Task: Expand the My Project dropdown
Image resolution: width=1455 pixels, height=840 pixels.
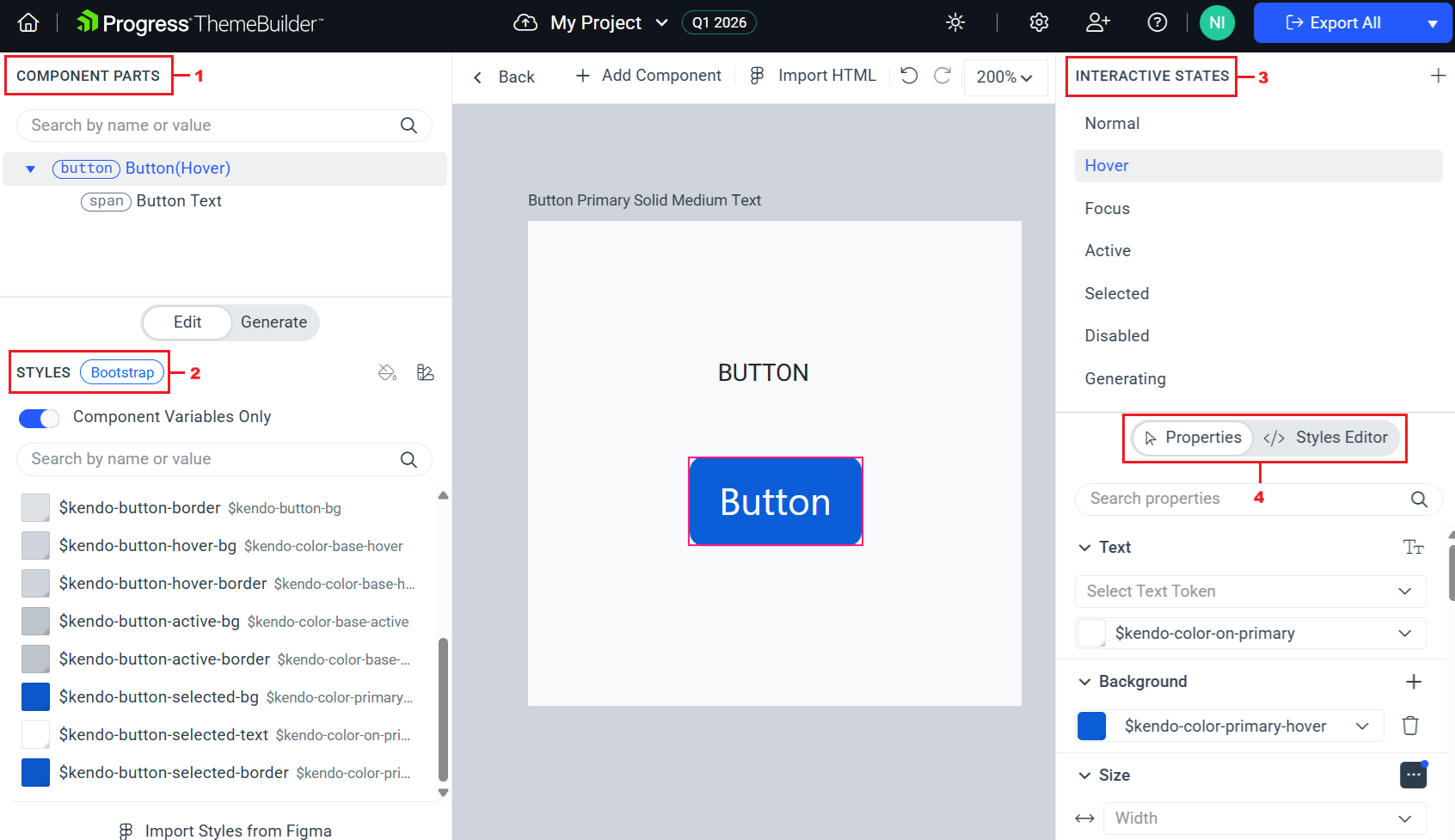Action: (660, 22)
